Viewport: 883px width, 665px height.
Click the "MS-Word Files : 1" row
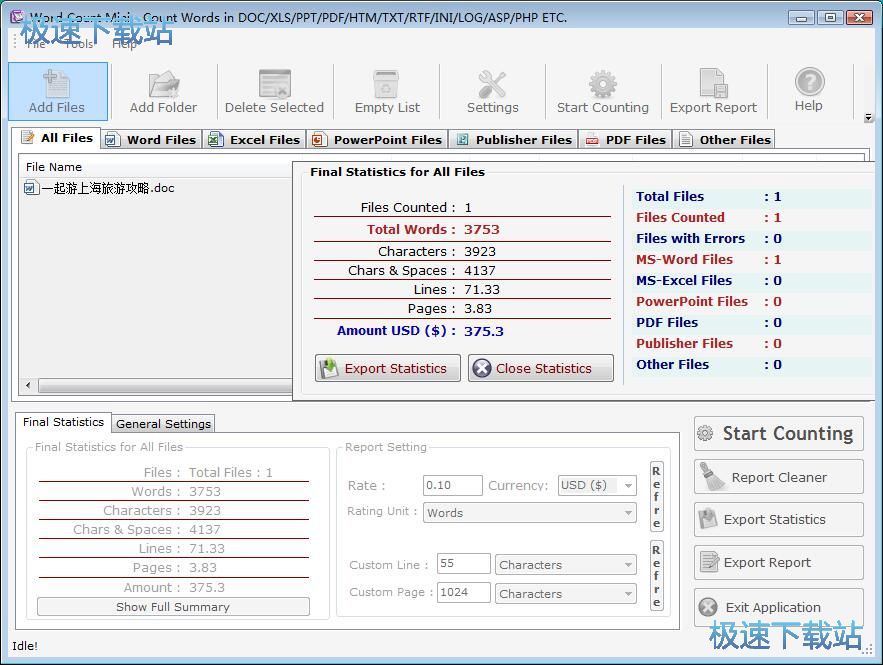(708, 260)
